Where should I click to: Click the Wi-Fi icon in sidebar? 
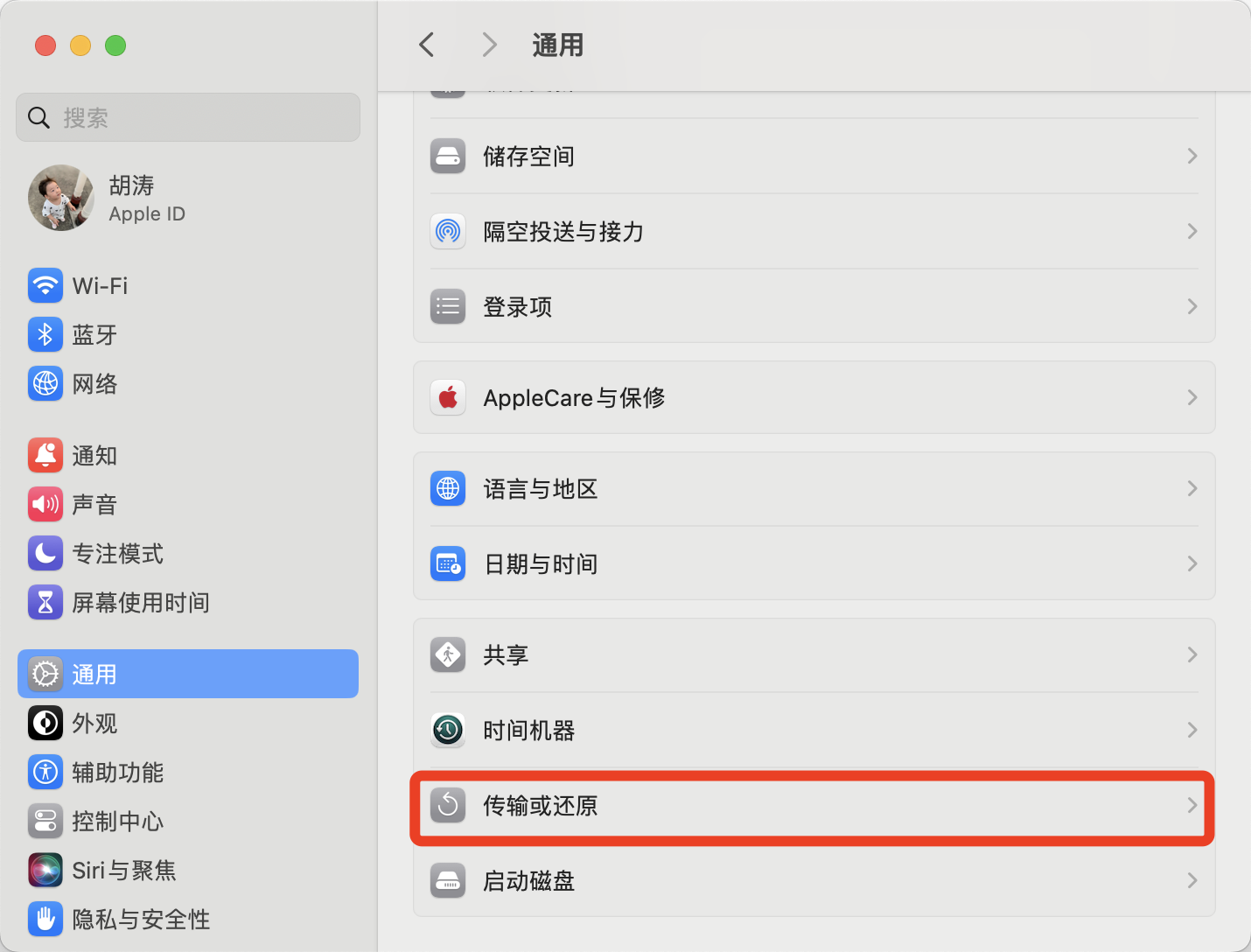point(45,285)
